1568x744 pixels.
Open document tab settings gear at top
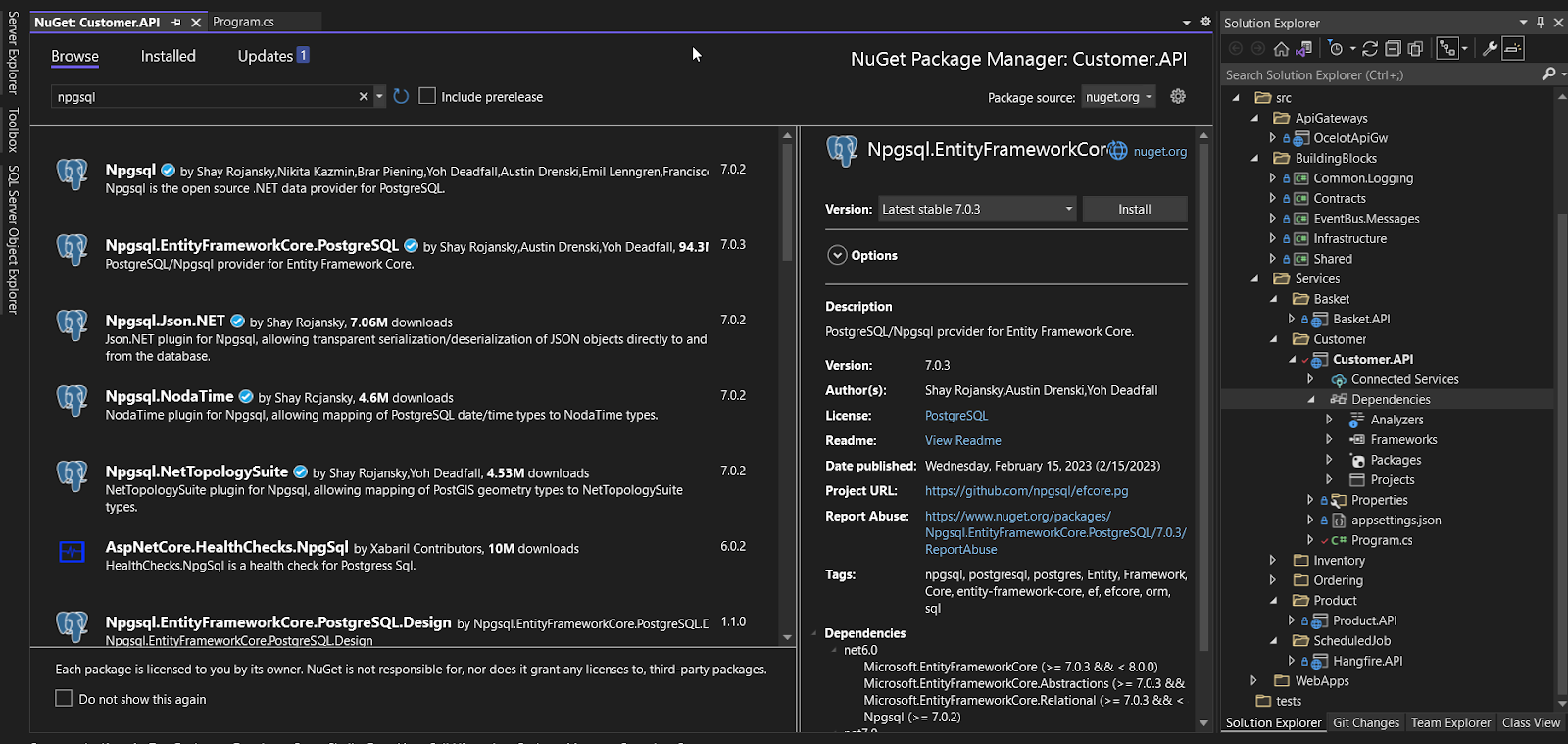click(1205, 21)
